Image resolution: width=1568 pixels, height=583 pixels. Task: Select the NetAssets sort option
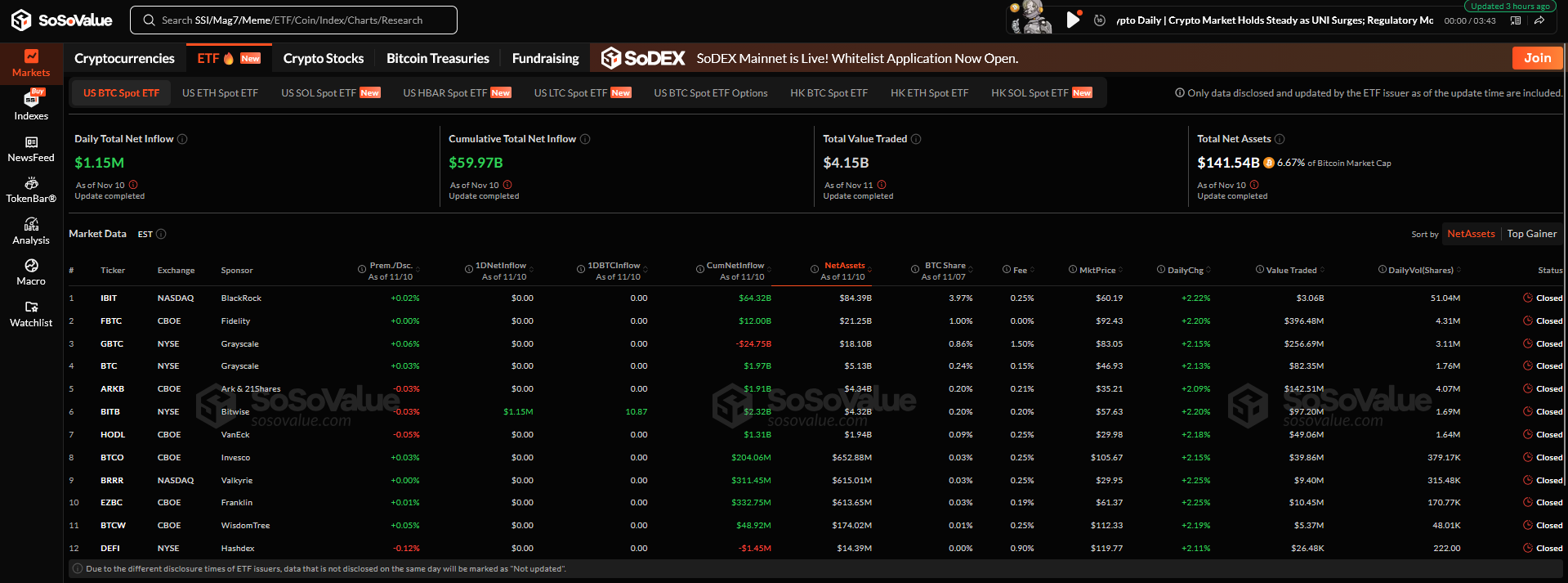1471,234
